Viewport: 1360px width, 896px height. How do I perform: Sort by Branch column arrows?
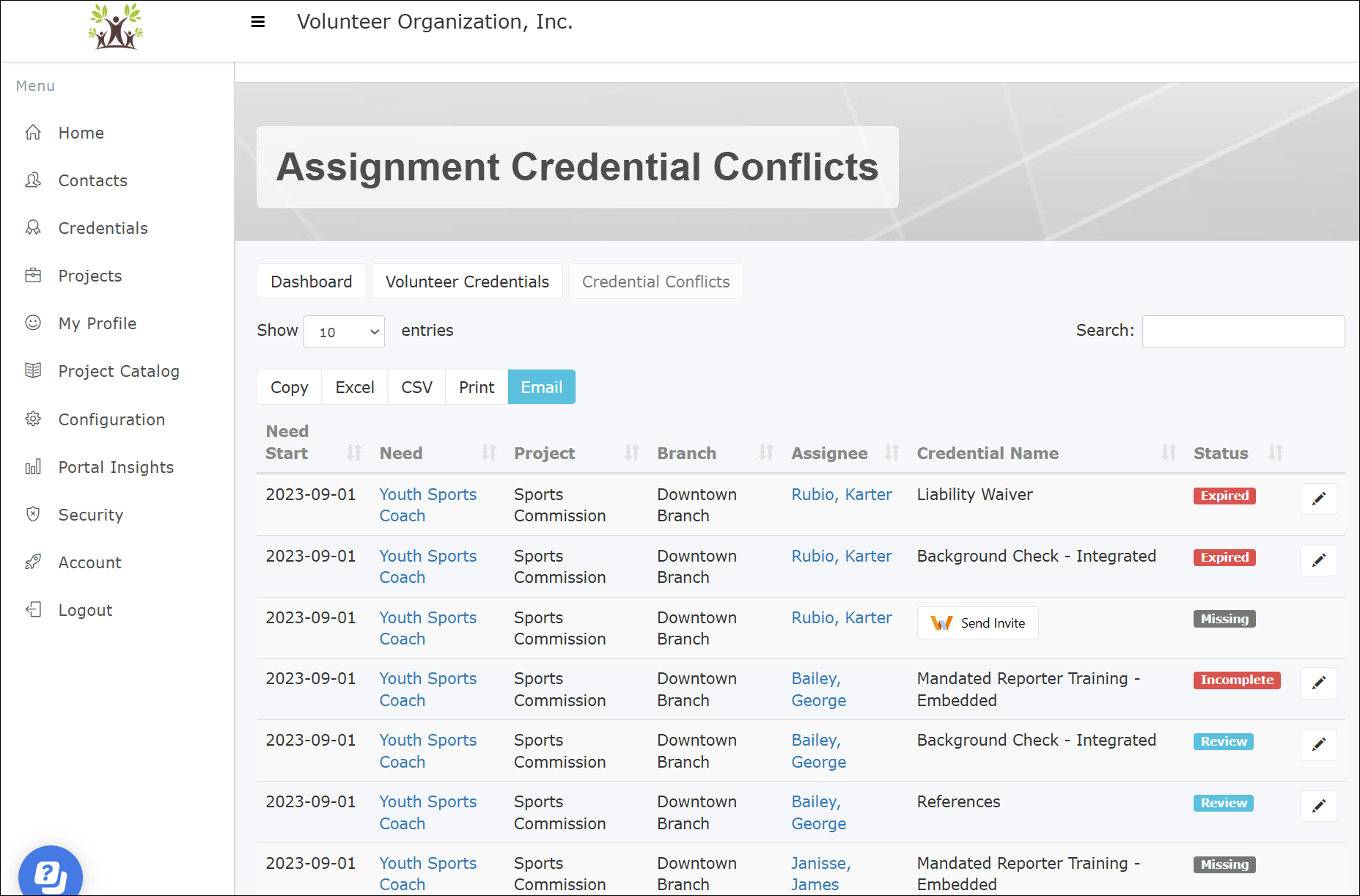[x=766, y=452]
